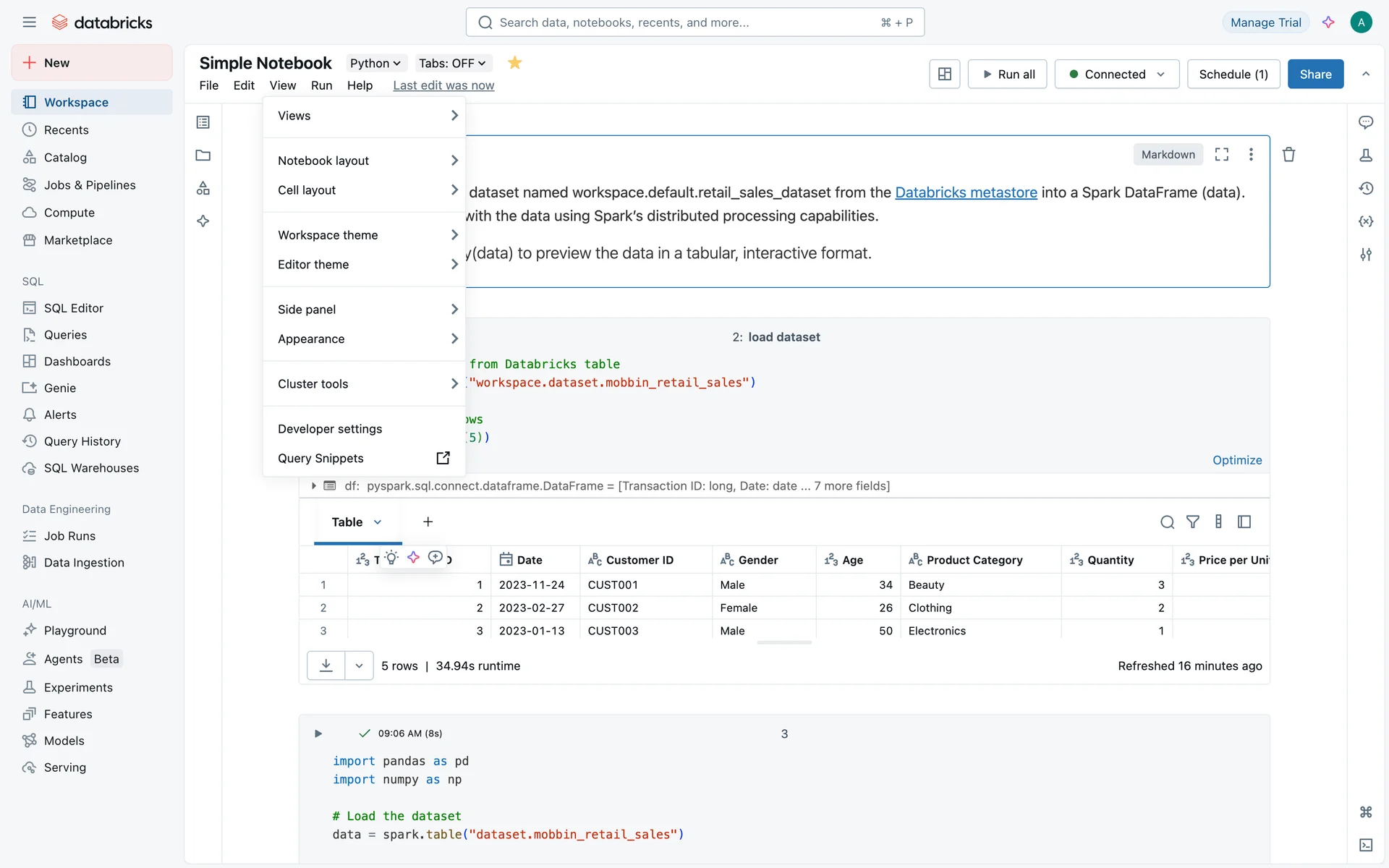Screen dimensions: 1389x868
Task: Expand the df DataFrame schema triangle
Action: click(x=314, y=486)
